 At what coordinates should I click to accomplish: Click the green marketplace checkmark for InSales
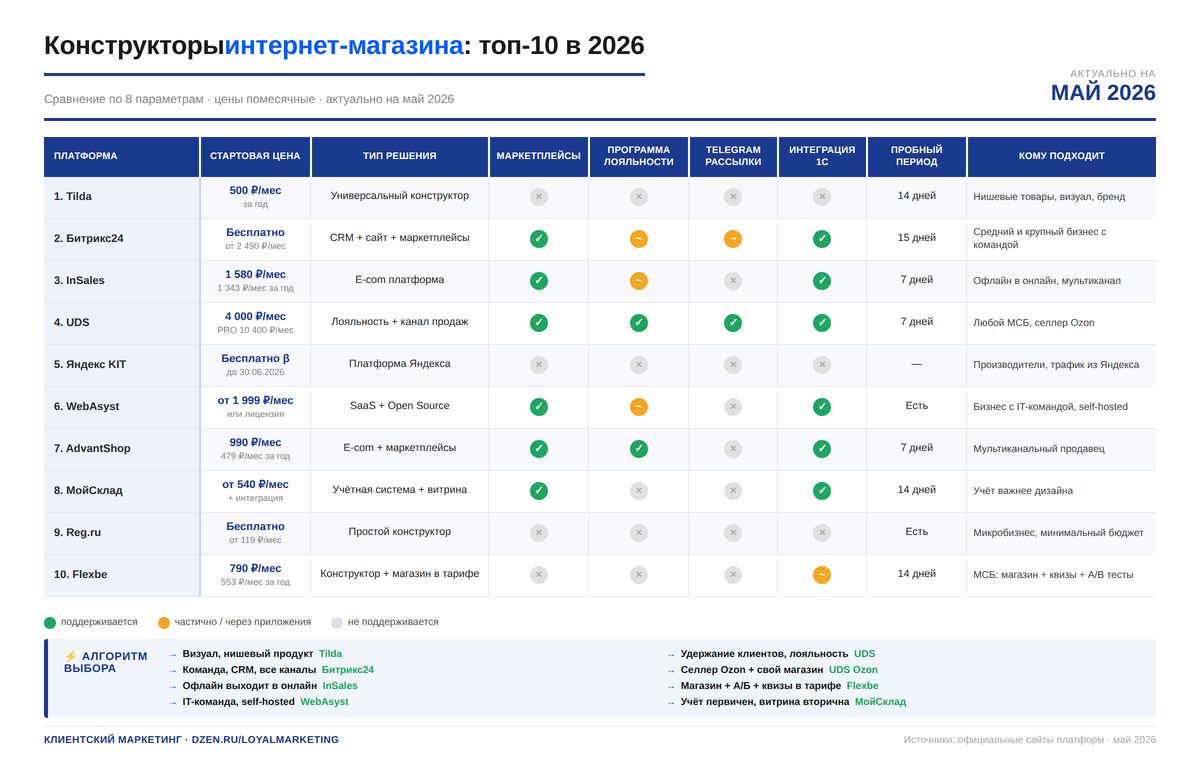(x=539, y=281)
